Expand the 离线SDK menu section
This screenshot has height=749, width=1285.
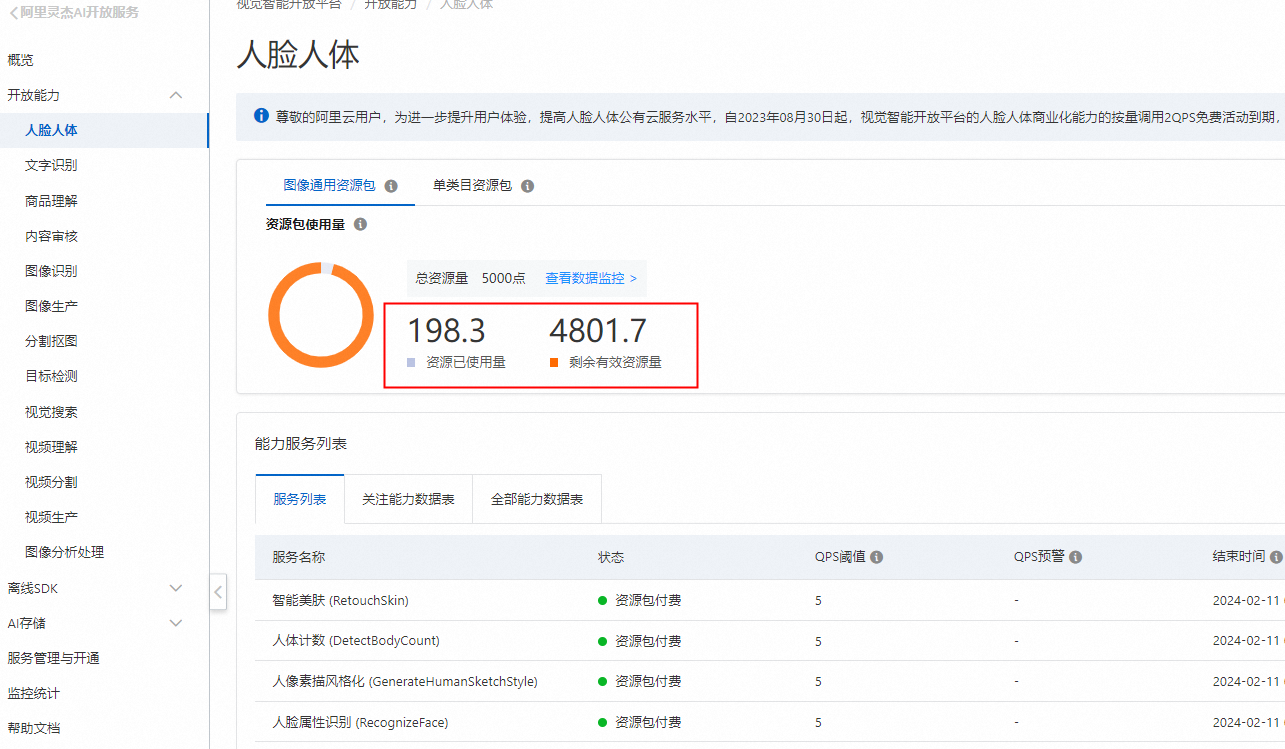click(176, 588)
